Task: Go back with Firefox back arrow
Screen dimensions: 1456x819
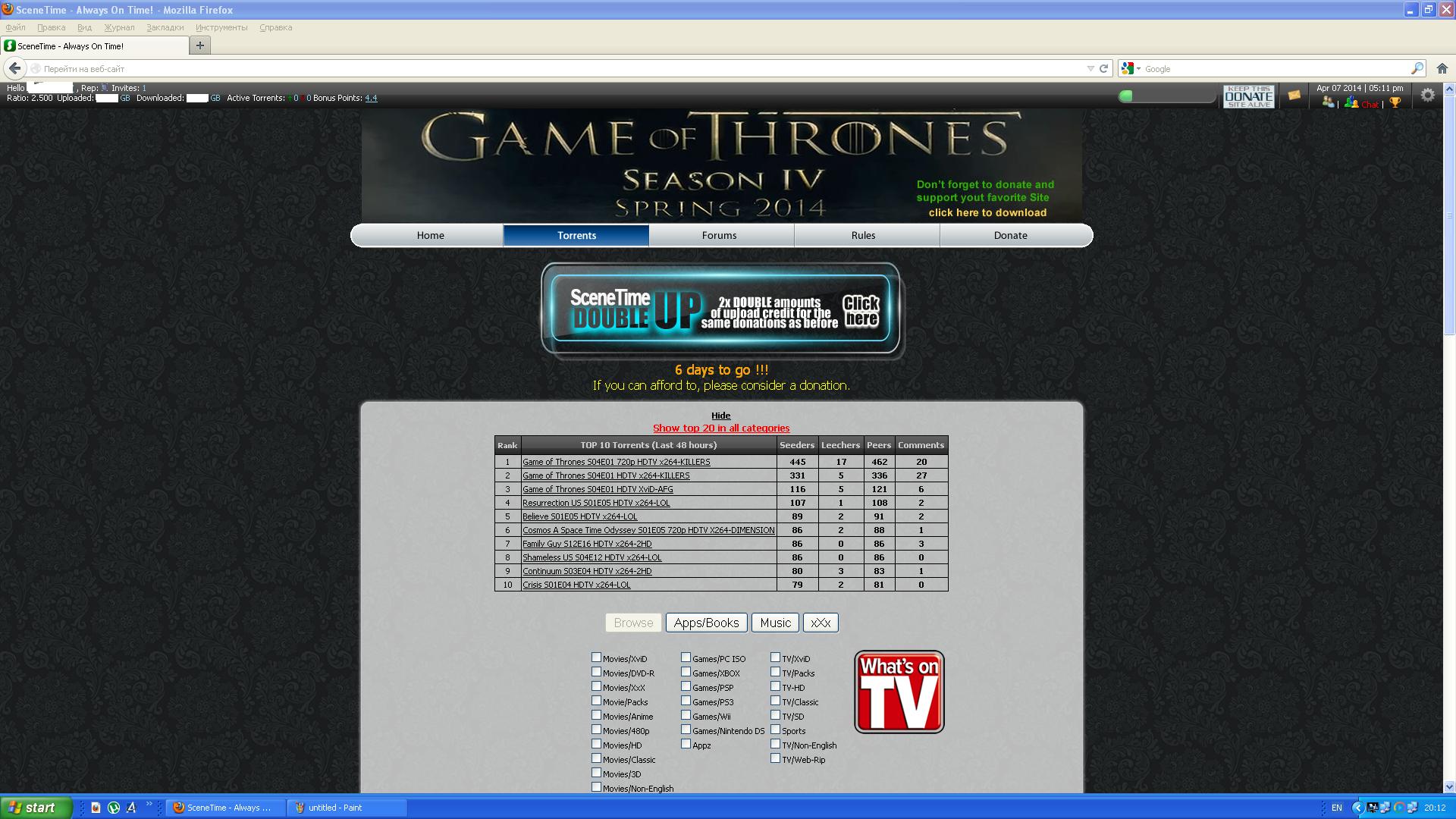Action: (x=14, y=68)
